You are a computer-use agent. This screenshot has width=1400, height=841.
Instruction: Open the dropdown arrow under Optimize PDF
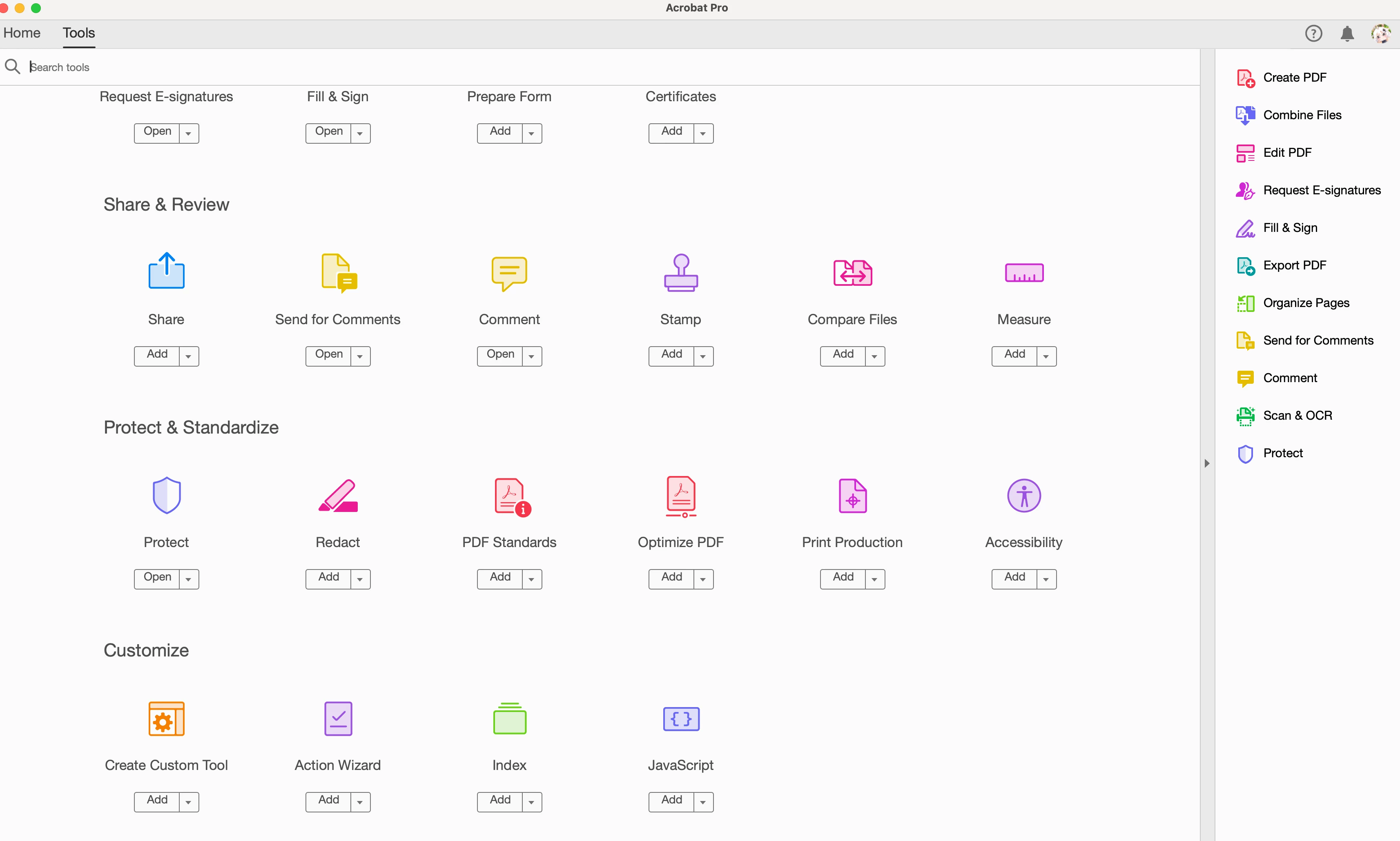click(x=703, y=579)
